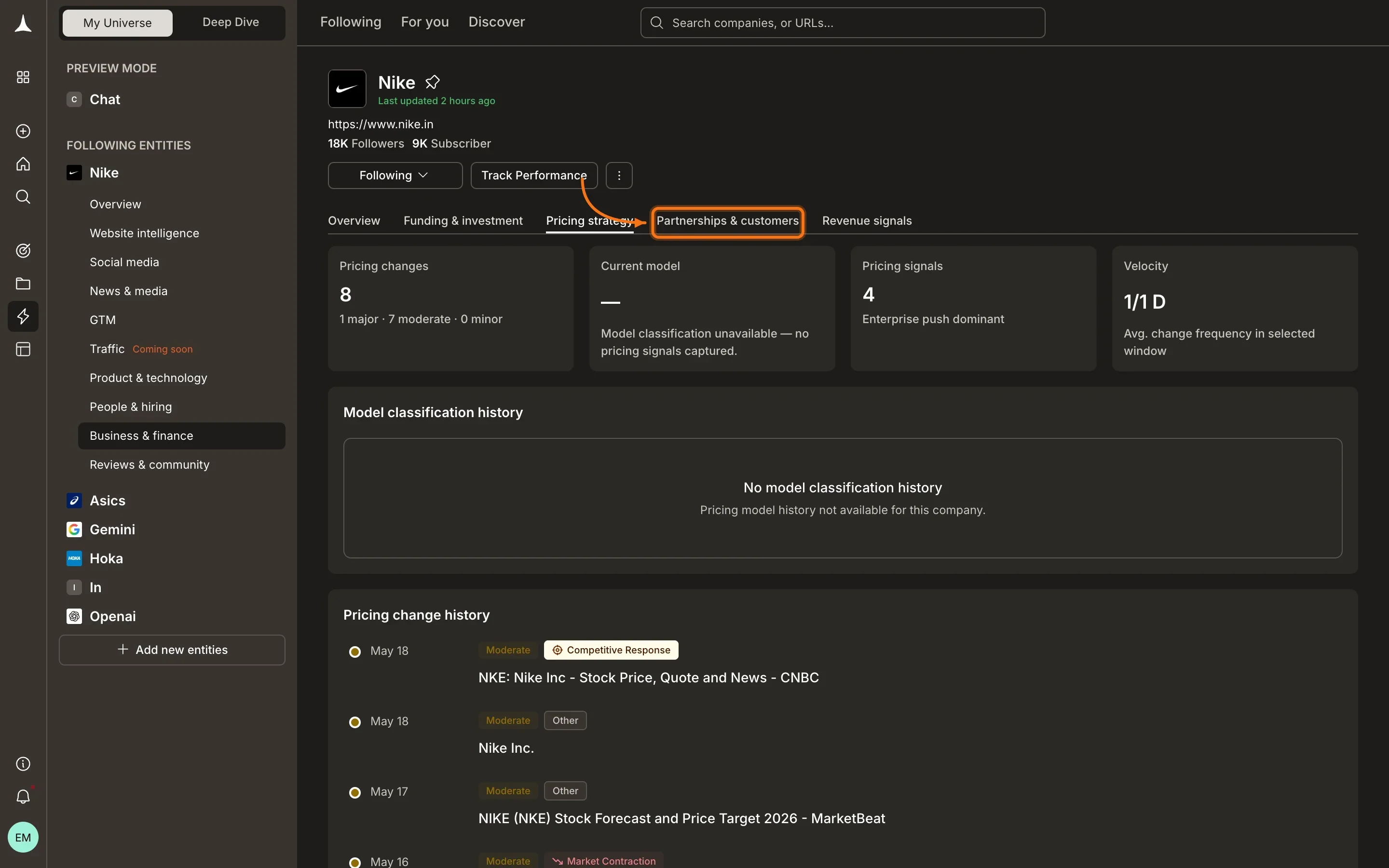Open the Discover top nav tab
This screenshot has width=1389, height=868.
point(496,22)
